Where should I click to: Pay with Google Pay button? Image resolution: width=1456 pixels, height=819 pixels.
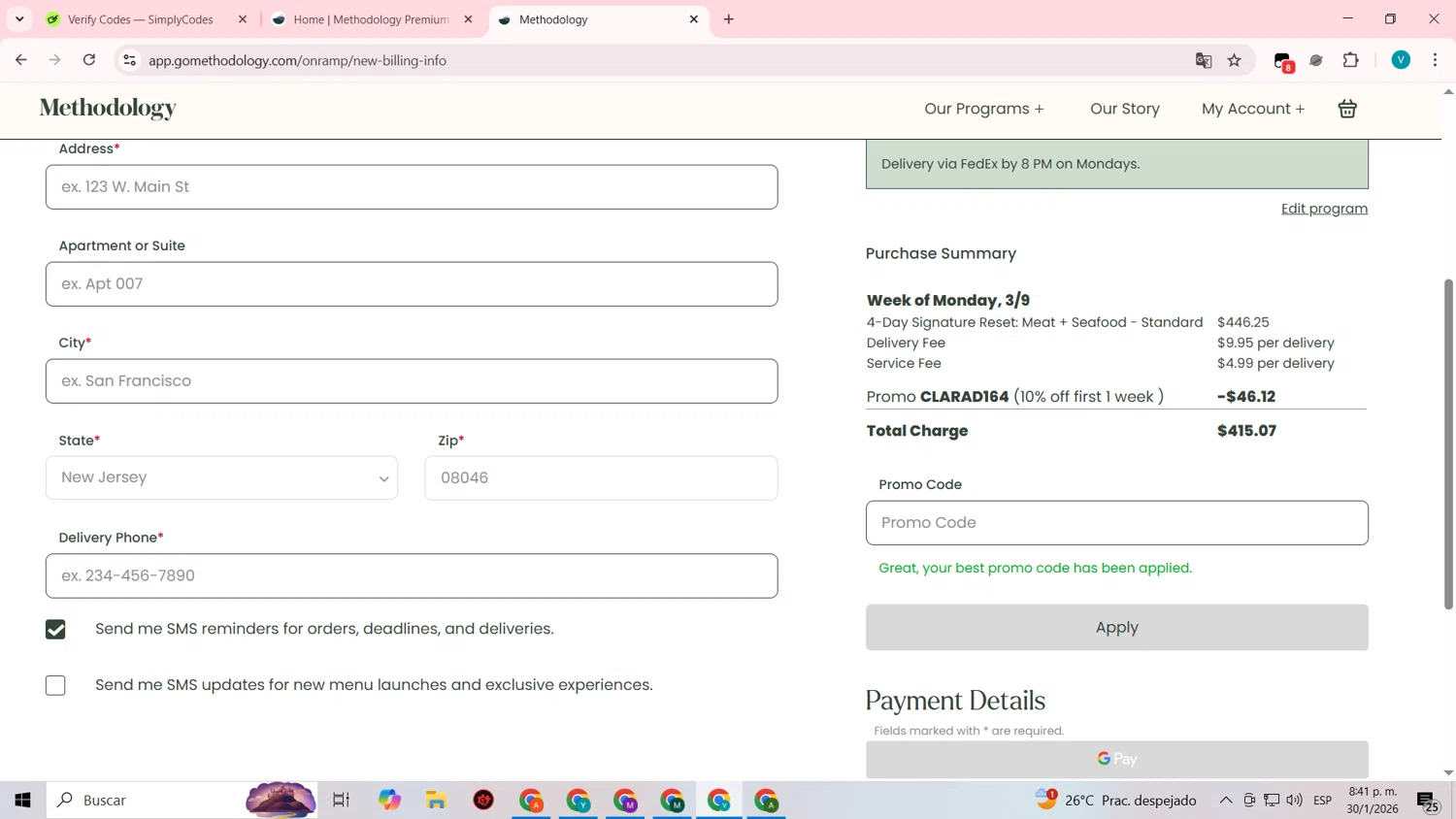pyautogui.click(x=1116, y=759)
